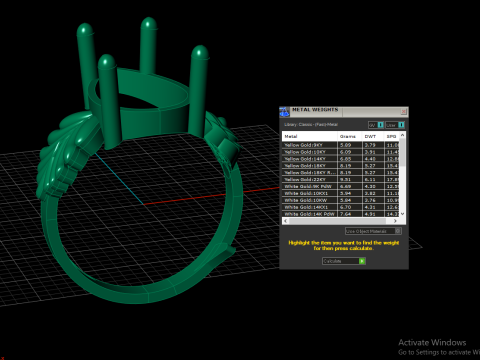Select the Yellow Gold 18KY row
480x360 pixels.
tap(340, 166)
